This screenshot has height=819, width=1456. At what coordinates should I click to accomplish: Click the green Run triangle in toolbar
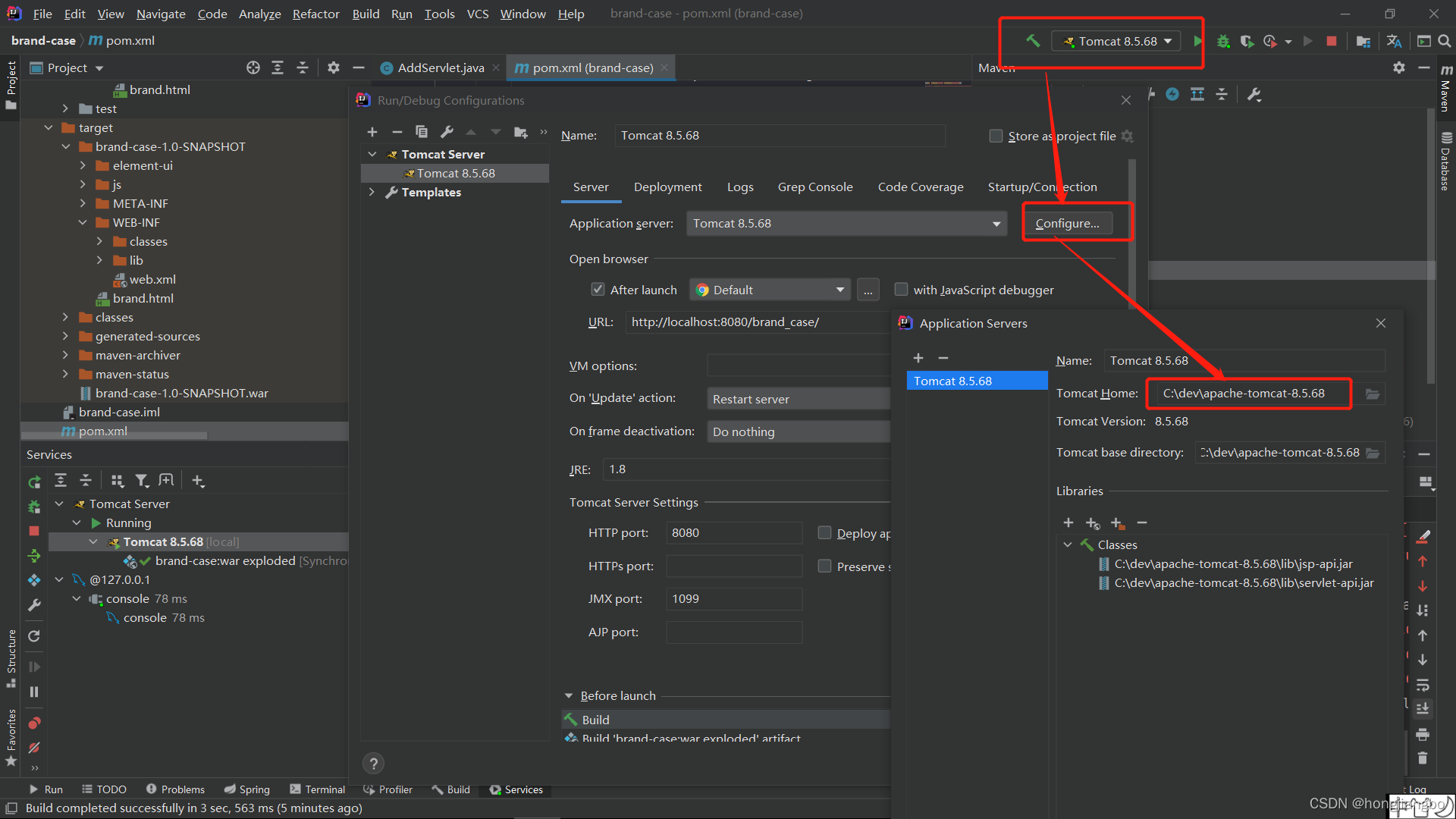coord(1197,41)
